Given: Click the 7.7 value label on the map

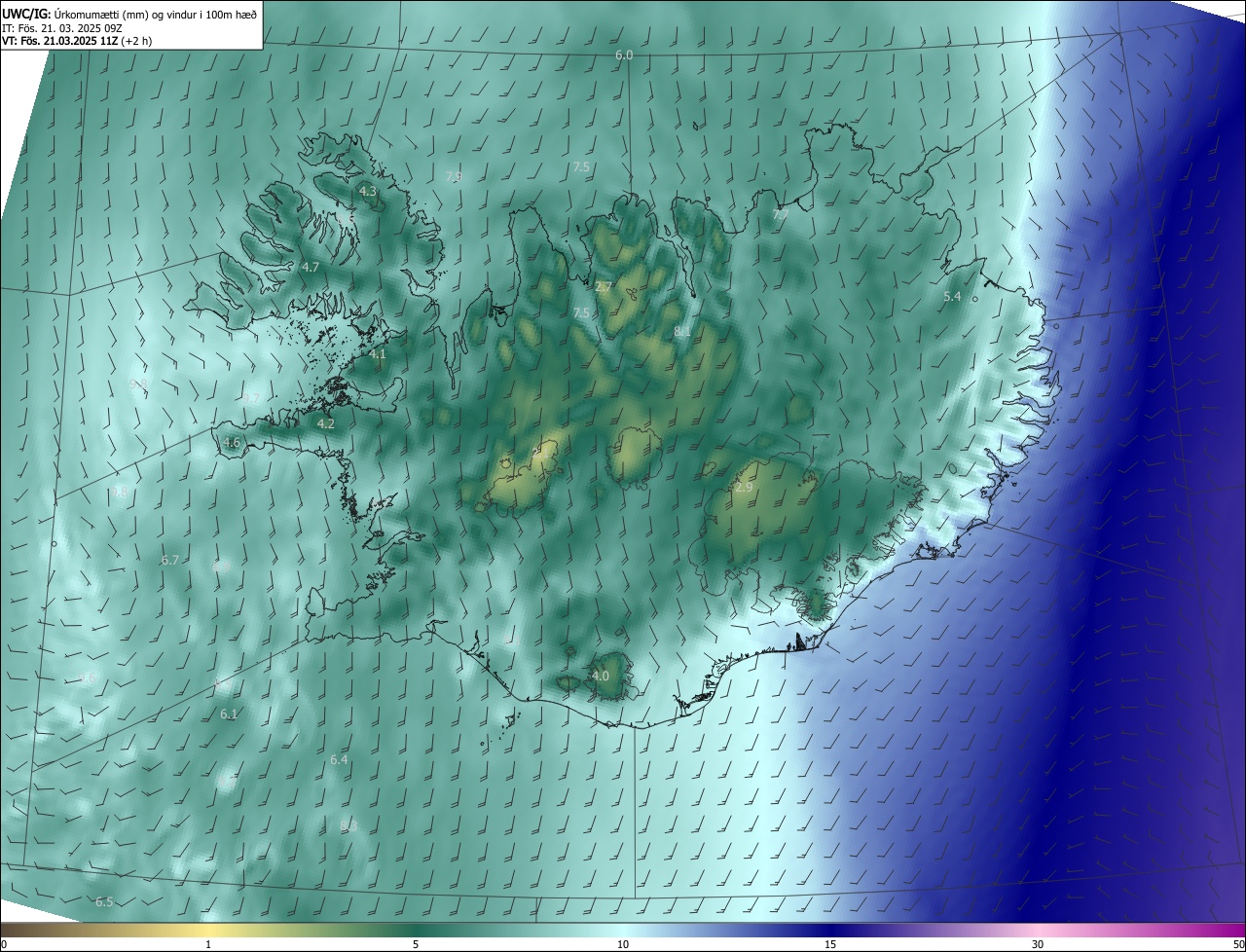Looking at the screenshot, I should point(781,215).
